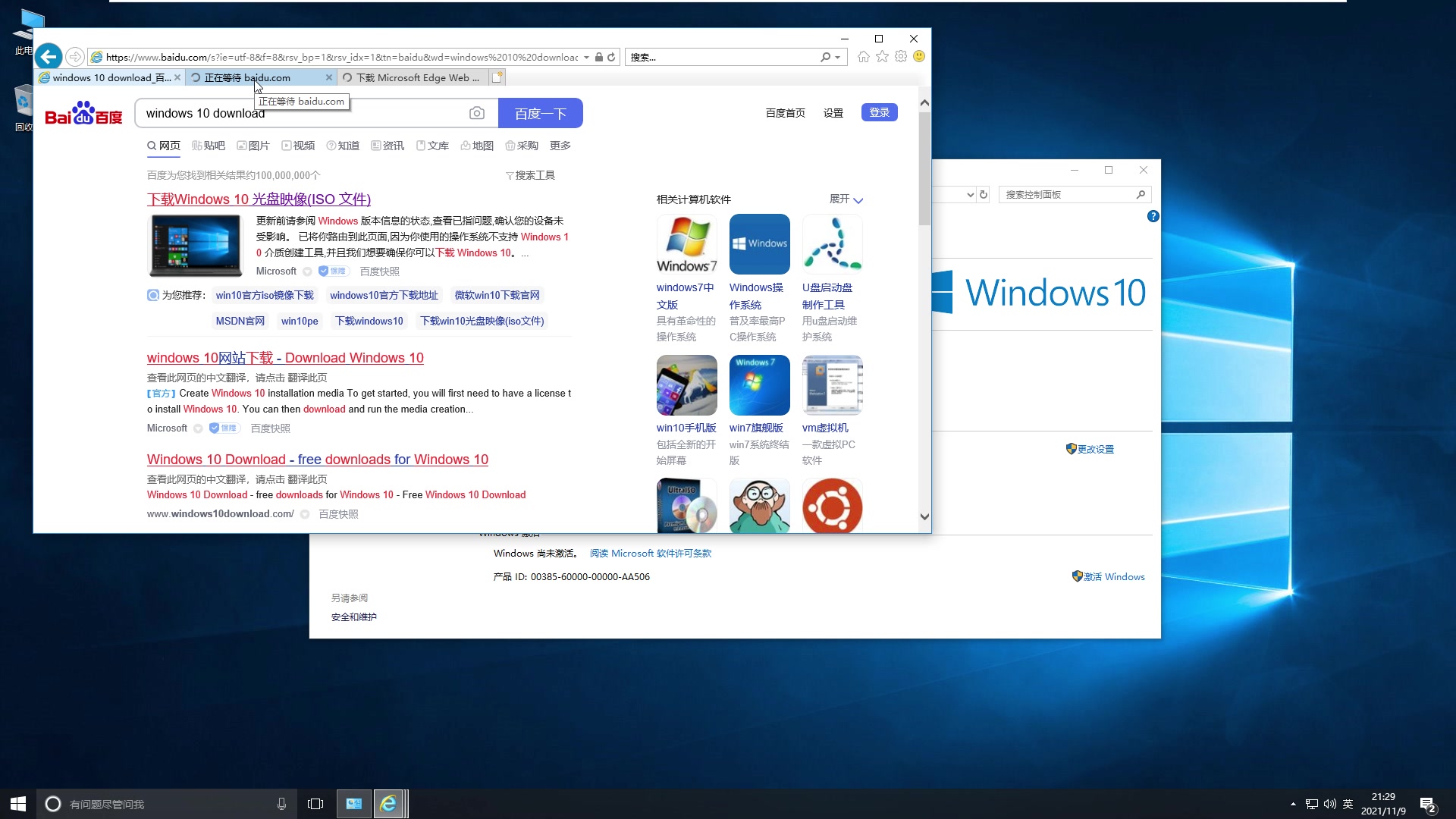Click the Windows Start button

18,804
